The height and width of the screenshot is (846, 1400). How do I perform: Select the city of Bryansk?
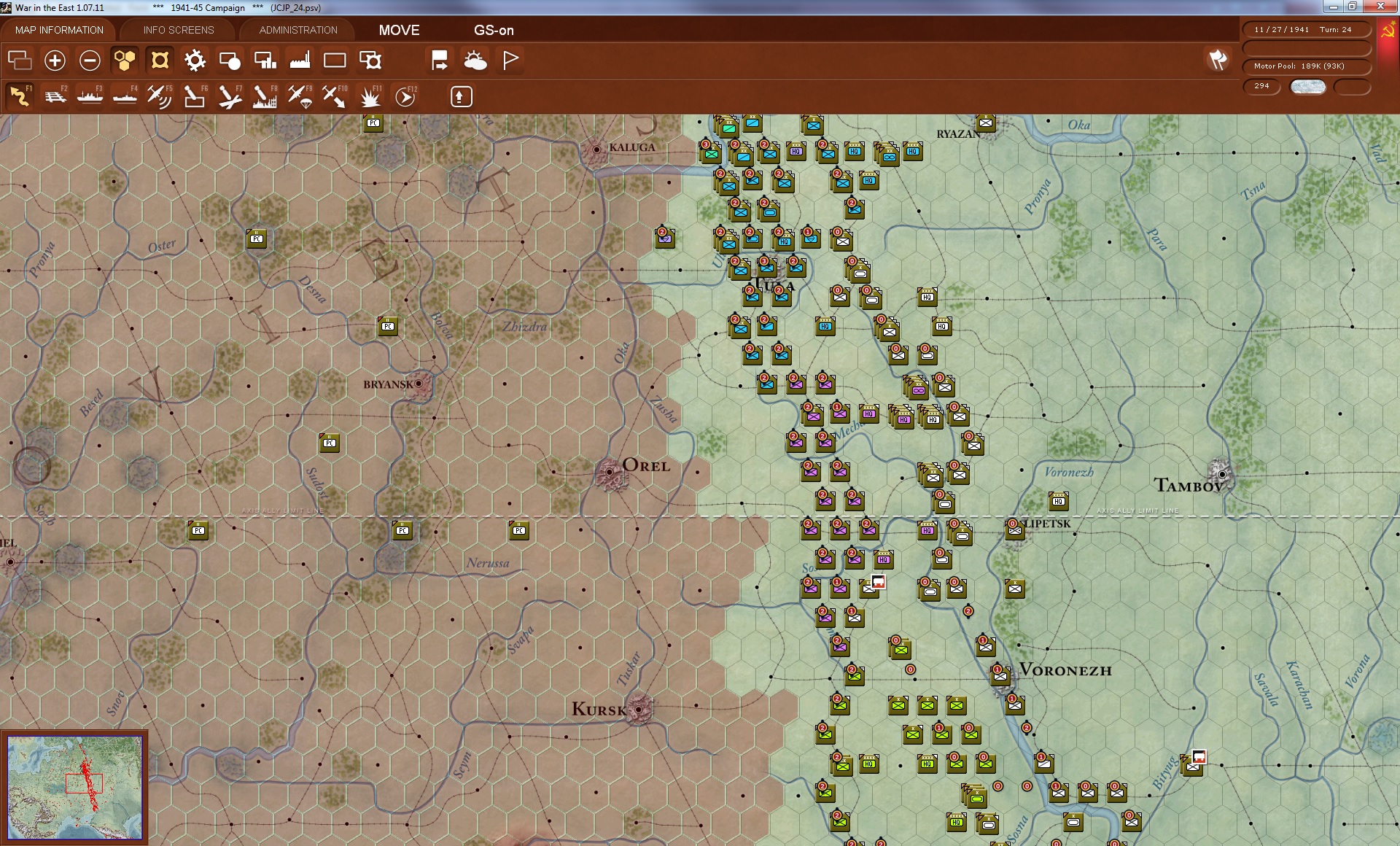(x=419, y=384)
